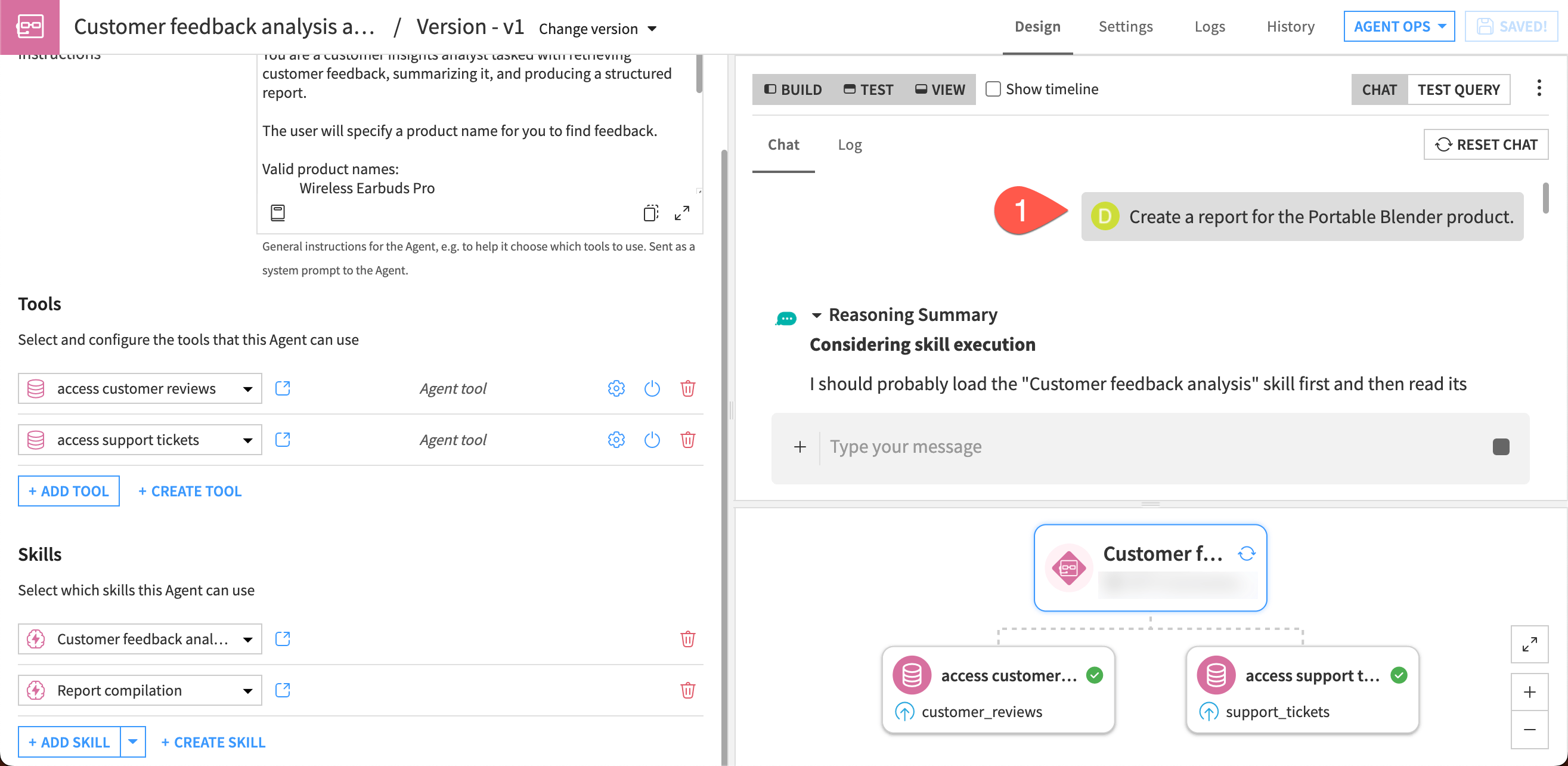Viewport: 1568px width, 766px height.
Task: Select the CHAT mode toggle
Action: pos(1378,89)
